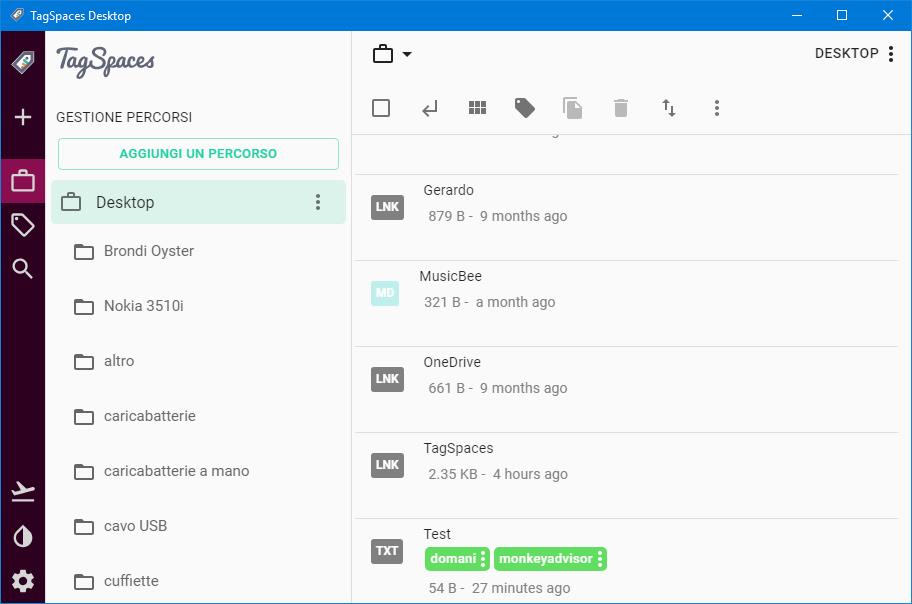Open the toolbar three-dots more options menu

(x=717, y=108)
